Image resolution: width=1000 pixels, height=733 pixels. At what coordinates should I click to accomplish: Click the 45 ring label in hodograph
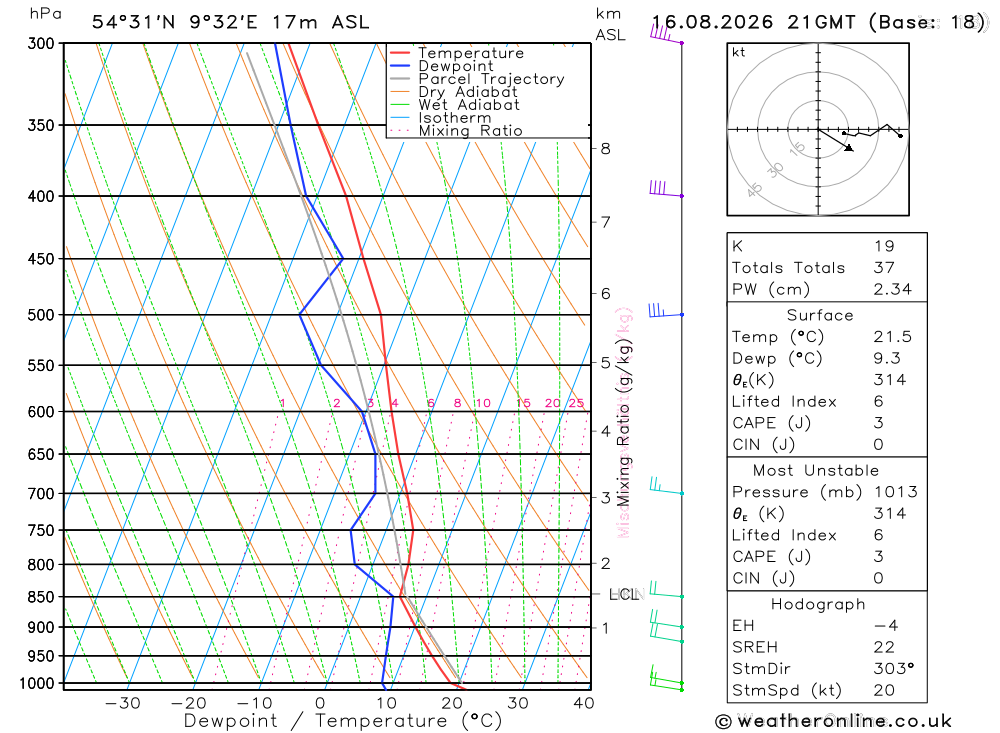point(754,190)
